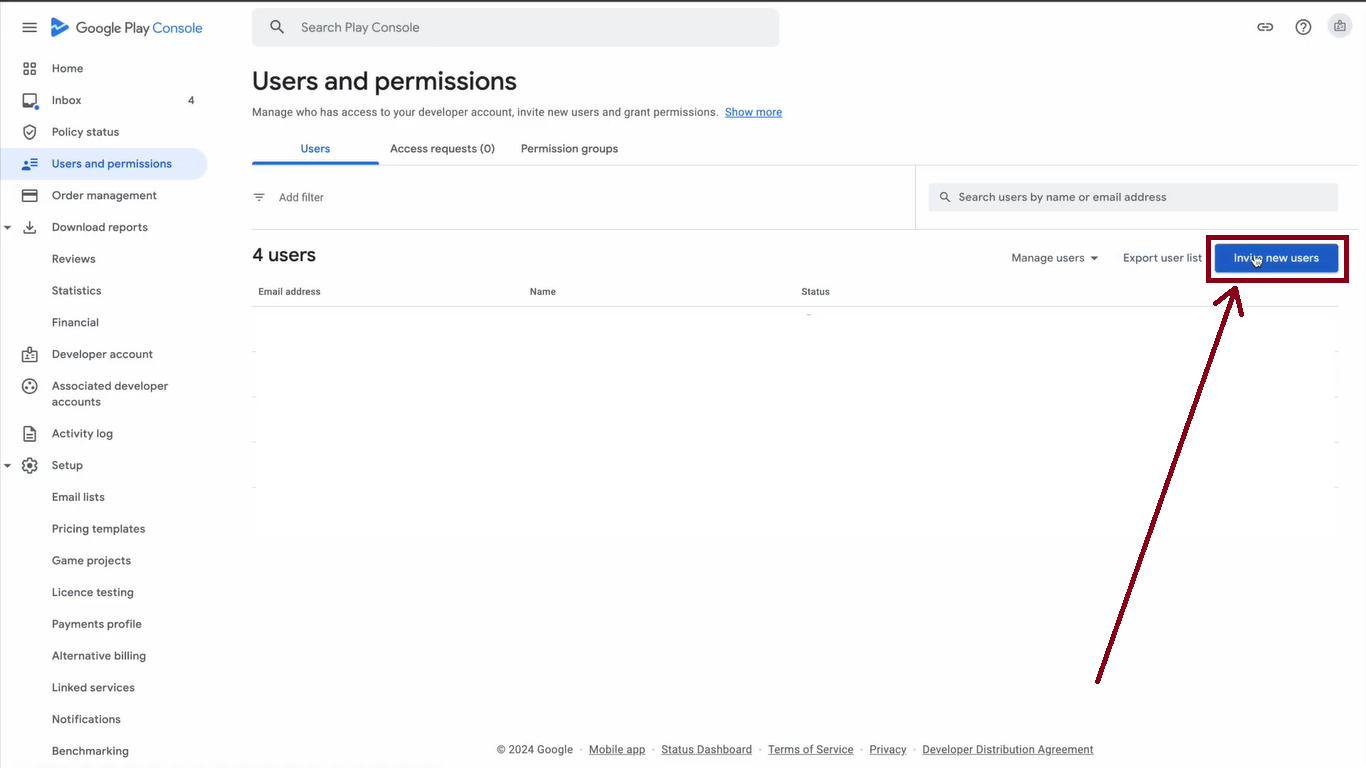Click the Developer account icon
The width and height of the screenshot is (1366, 768).
pos(30,355)
